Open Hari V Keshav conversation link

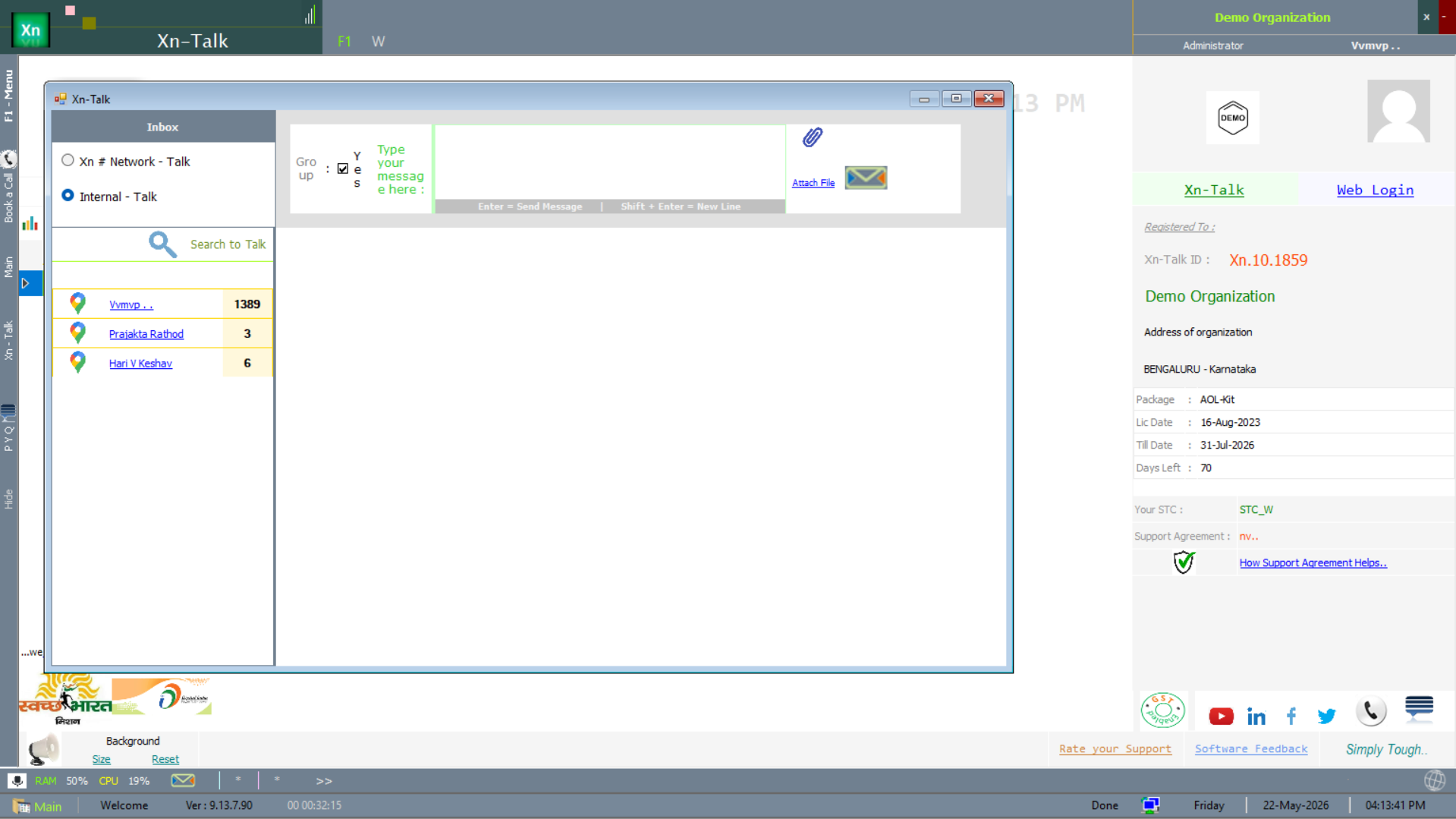[140, 364]
